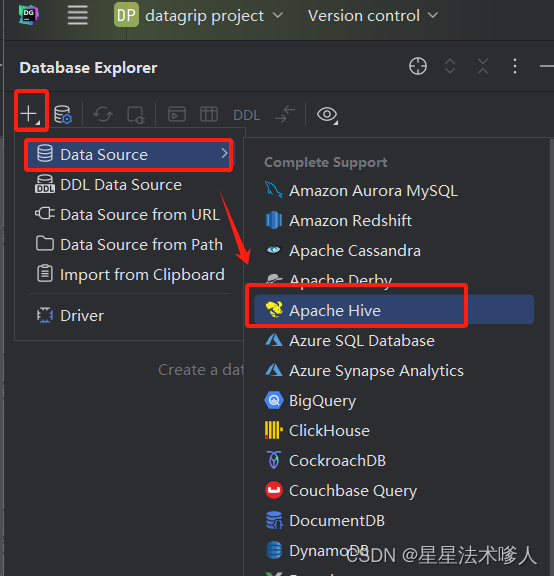The image size is (554, 576).
Task: Open the Database Explorer options kebab menu
Action: pyautogui.click(x=515, y=66)
